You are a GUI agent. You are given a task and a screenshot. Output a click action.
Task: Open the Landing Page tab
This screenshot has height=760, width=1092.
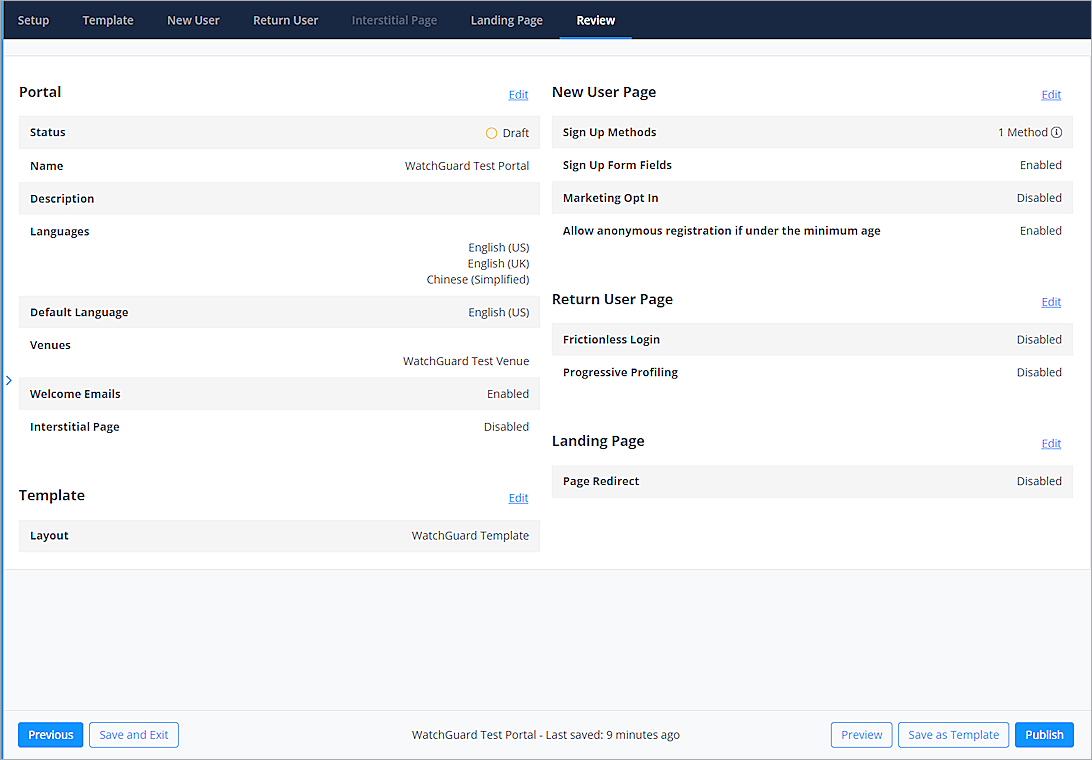(x=506, y=19)
